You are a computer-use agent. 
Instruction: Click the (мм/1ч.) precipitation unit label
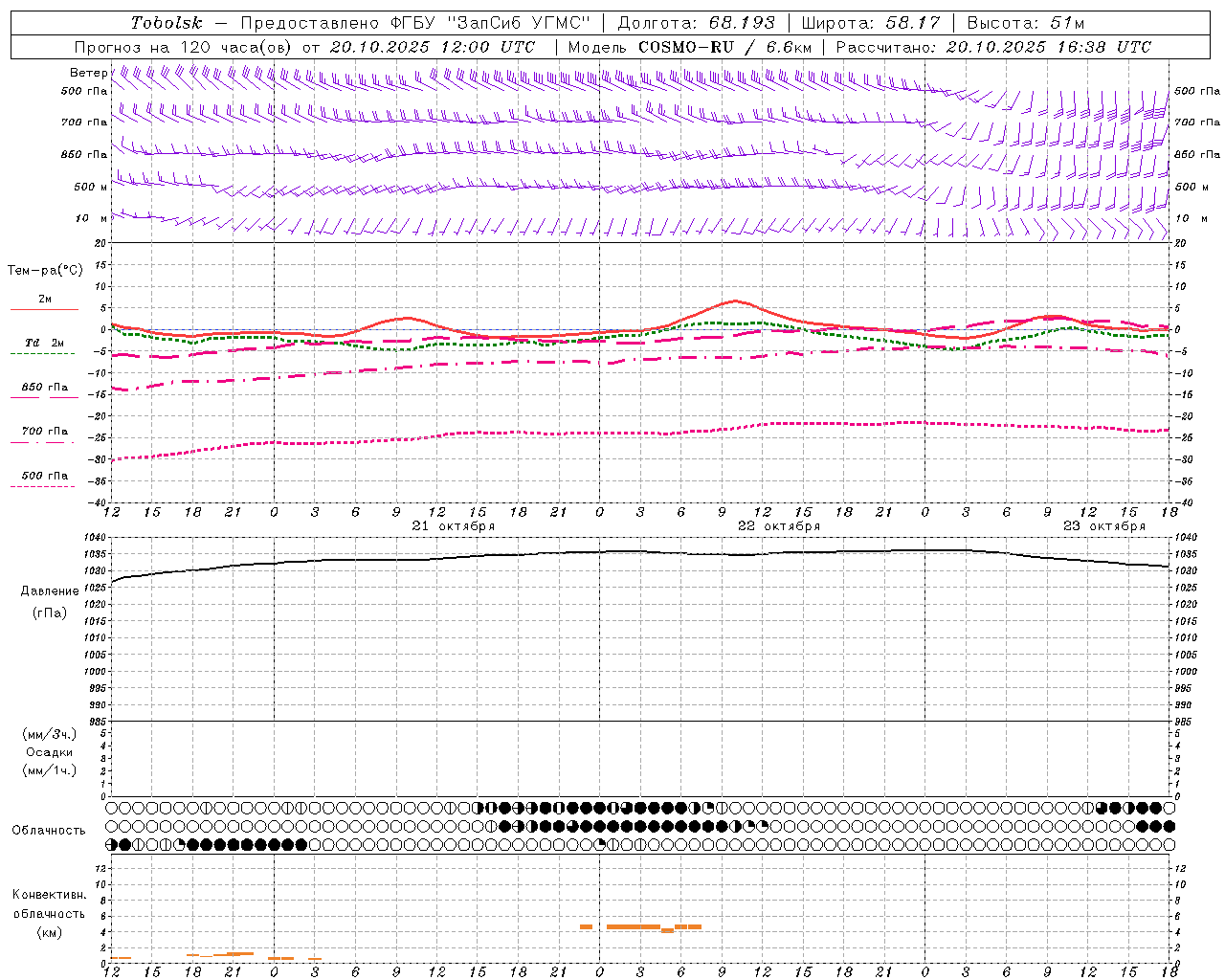pos(50,770)
